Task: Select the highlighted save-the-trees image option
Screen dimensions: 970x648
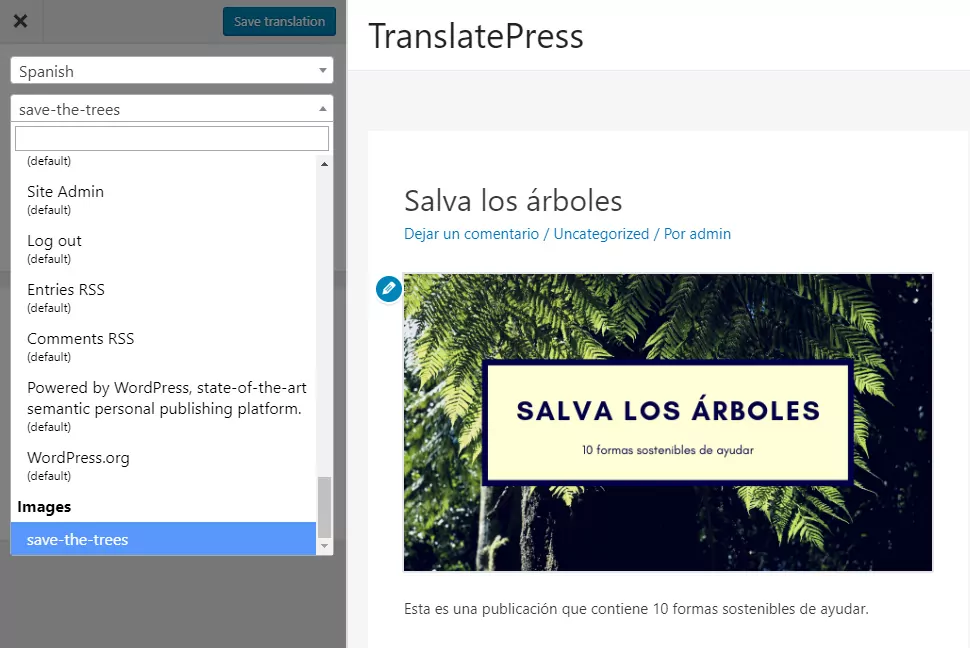Action: tap(163, 539)
